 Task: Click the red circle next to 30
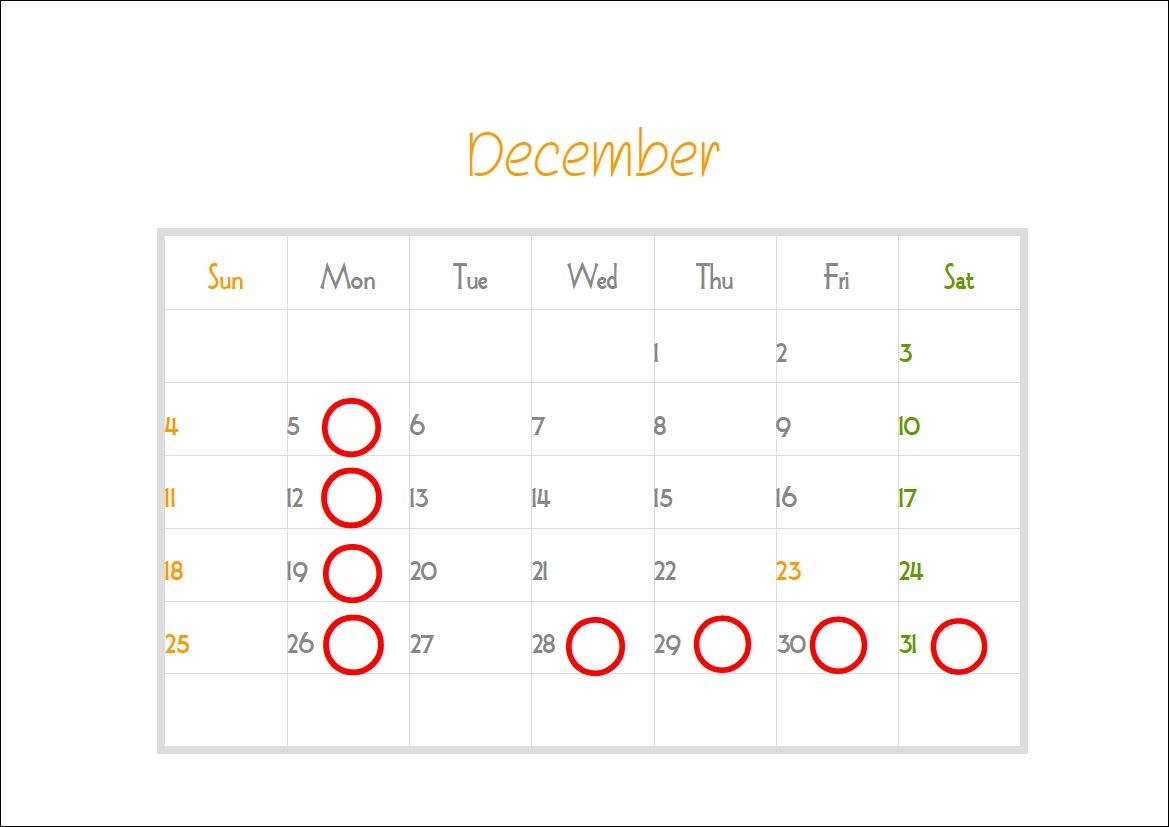838,645
